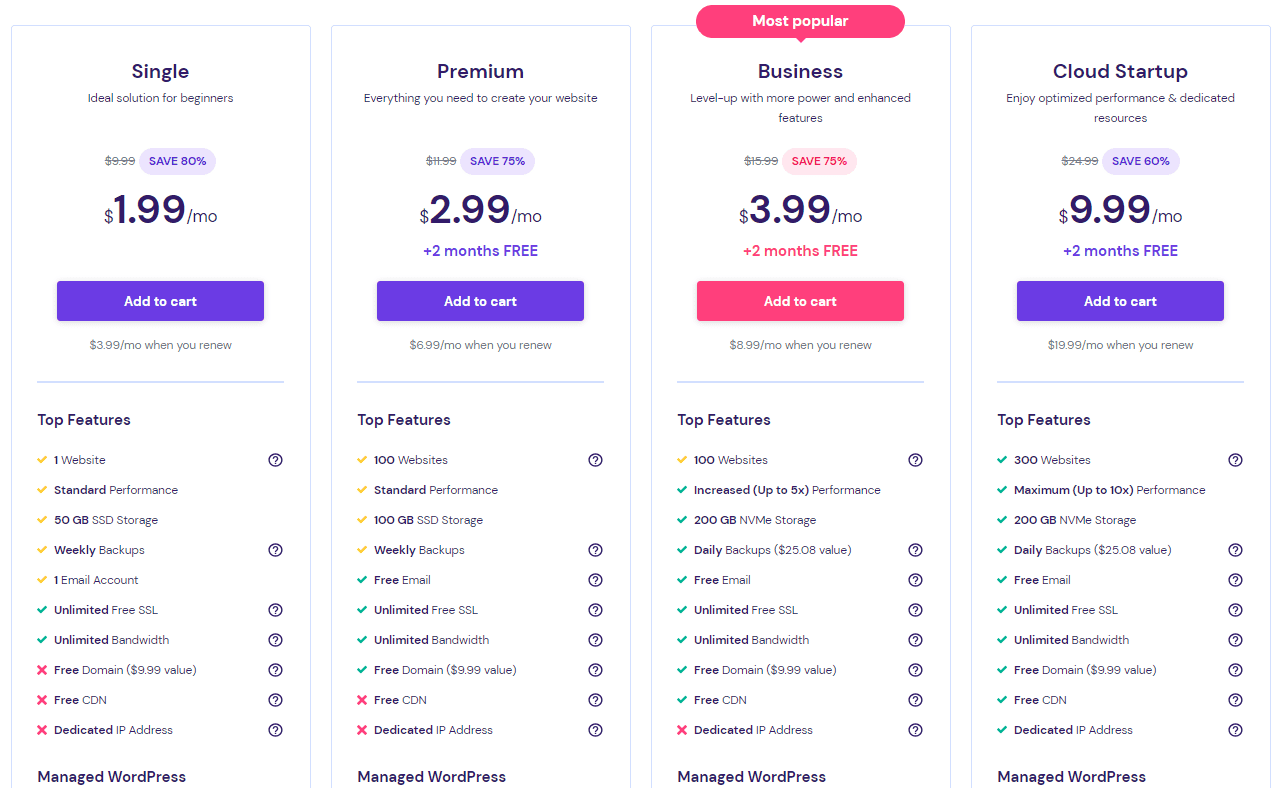
Task: Add the Premium plan to cart
Action: click(x=480, y=301)
